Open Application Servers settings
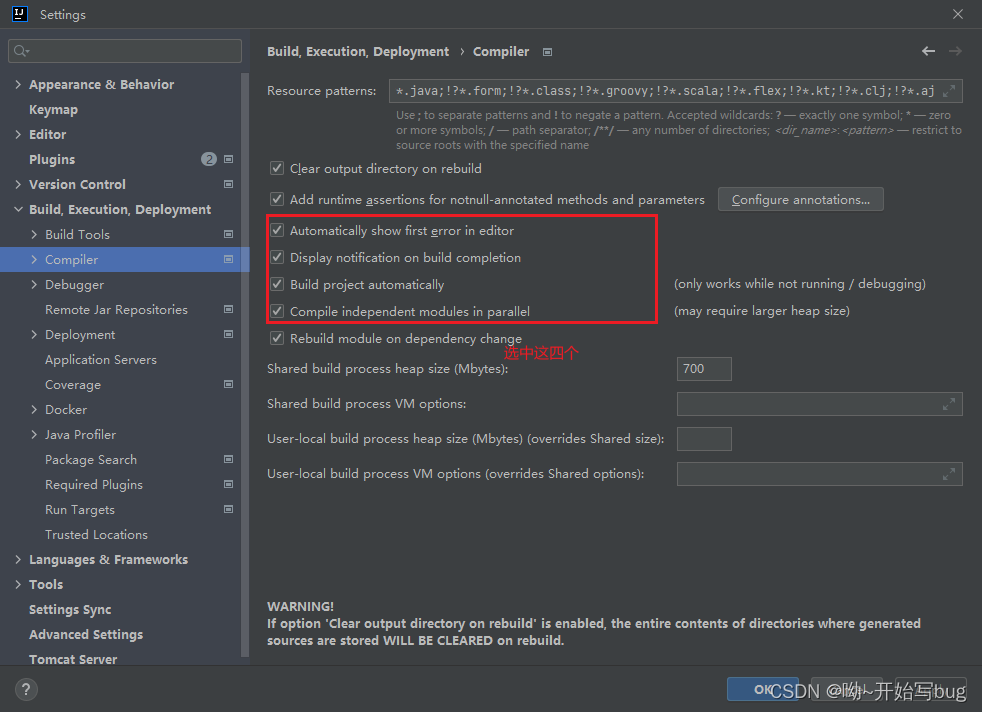Viewport: 982px width, 712px height. [101, 360]
